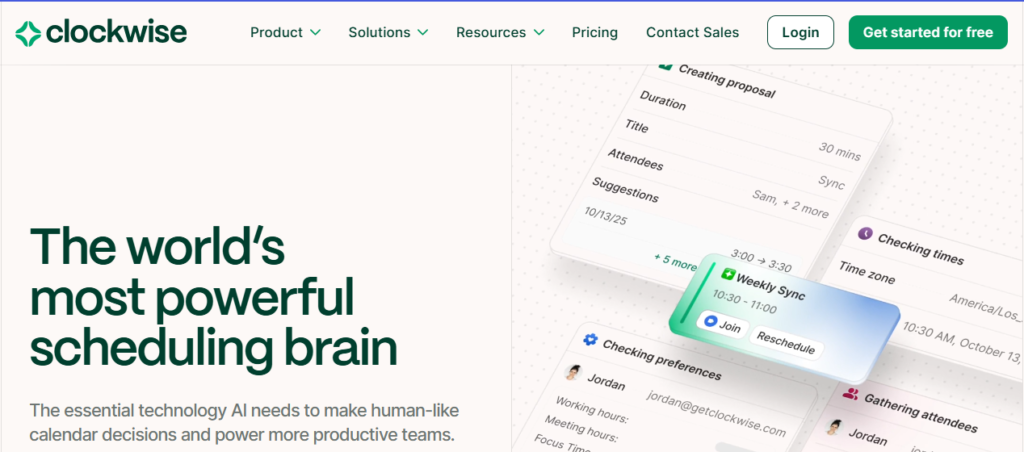Click the green icon beside Weekly Sync
The width and height of the screenshot is (1024, 452).
click(727, 274)
